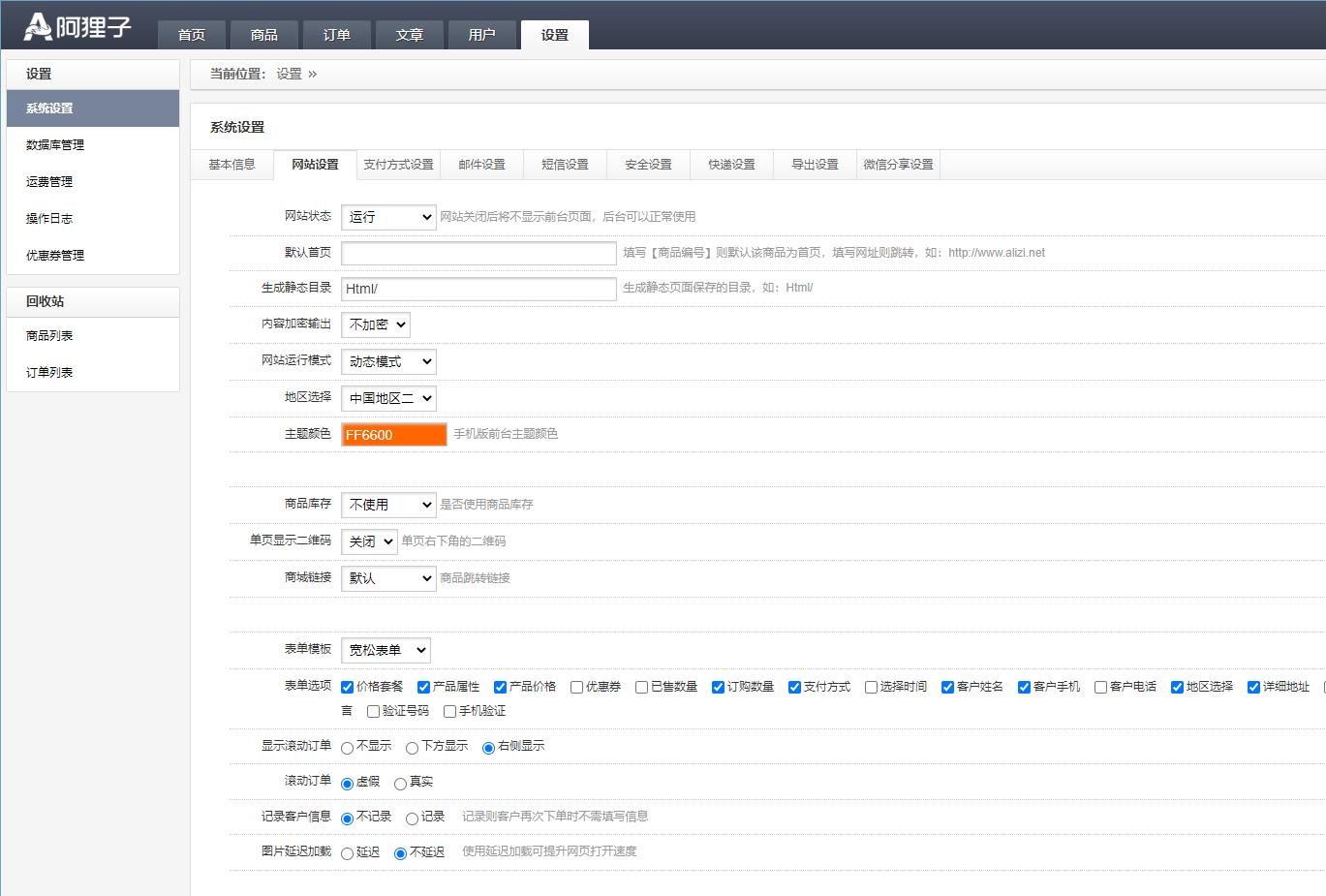Open the 首页 top navigation tab

click(x=192, y=35)
